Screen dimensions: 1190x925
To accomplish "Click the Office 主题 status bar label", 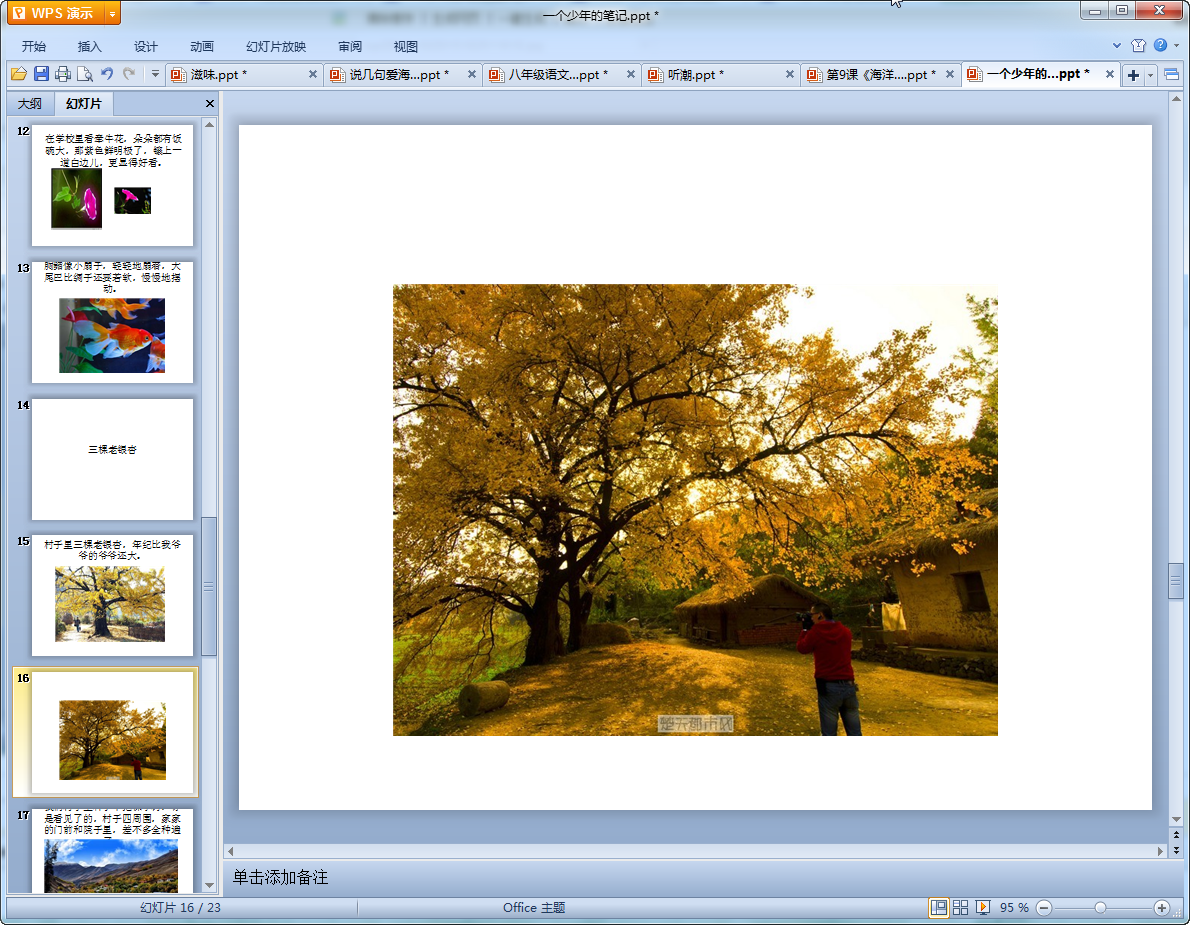I will [x=534, y=908].
